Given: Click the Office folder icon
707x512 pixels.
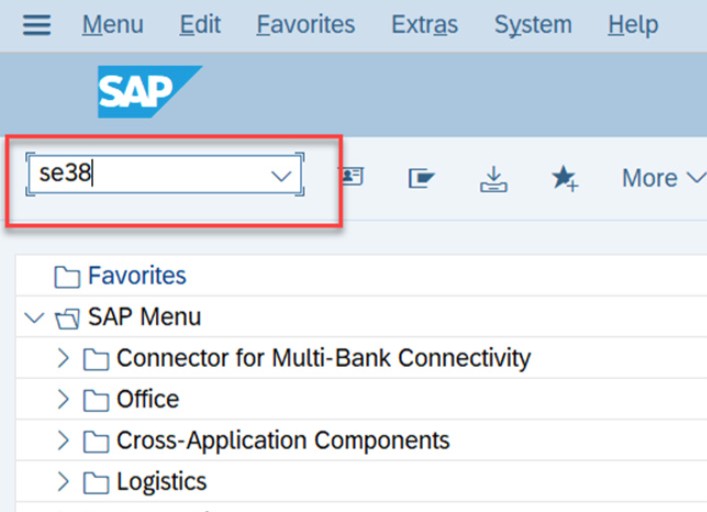Looking at the screenshot, I should click(x=96, y=400).
